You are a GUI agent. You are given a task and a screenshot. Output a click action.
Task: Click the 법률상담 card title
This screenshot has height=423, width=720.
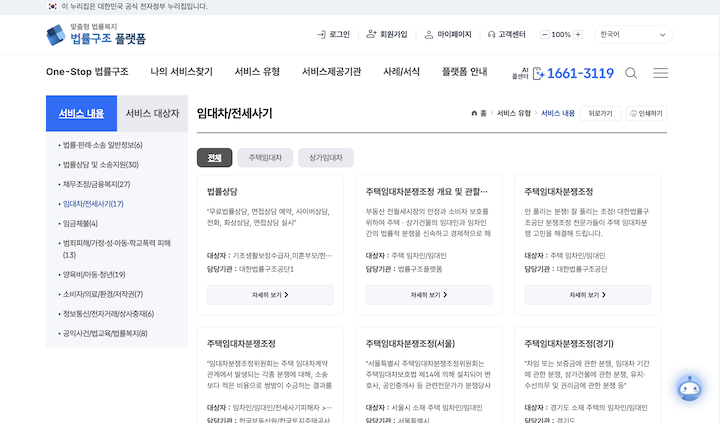coord(222,192)
